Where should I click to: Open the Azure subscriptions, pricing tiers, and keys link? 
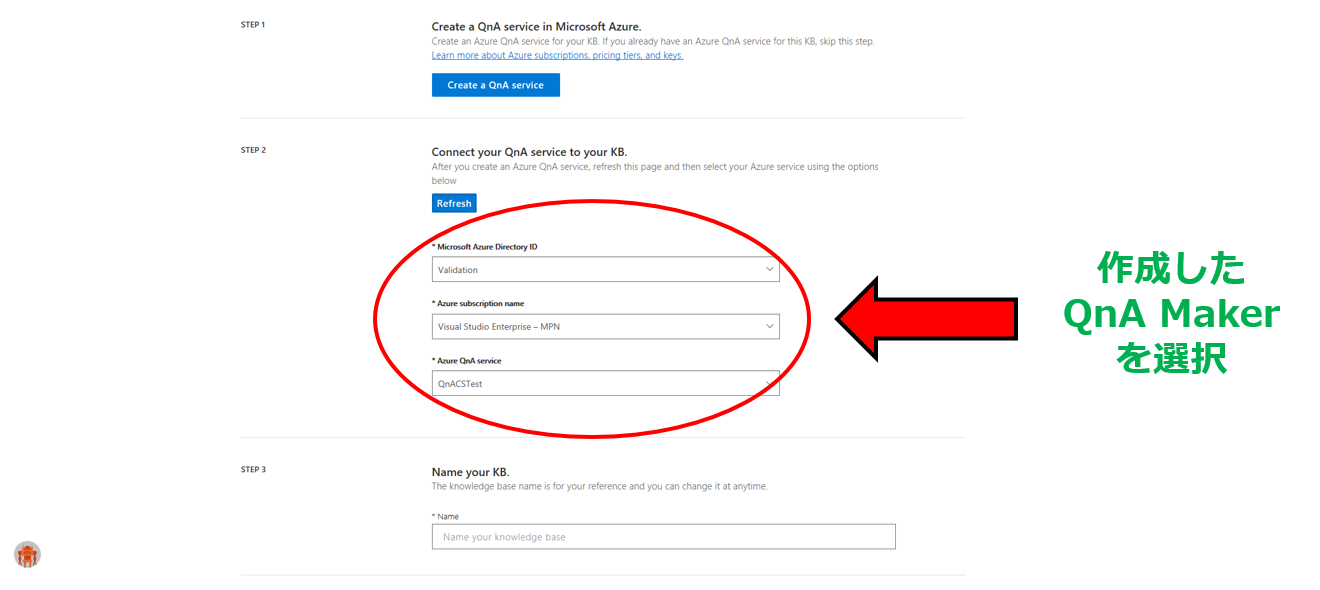click(x=557, y=56)
